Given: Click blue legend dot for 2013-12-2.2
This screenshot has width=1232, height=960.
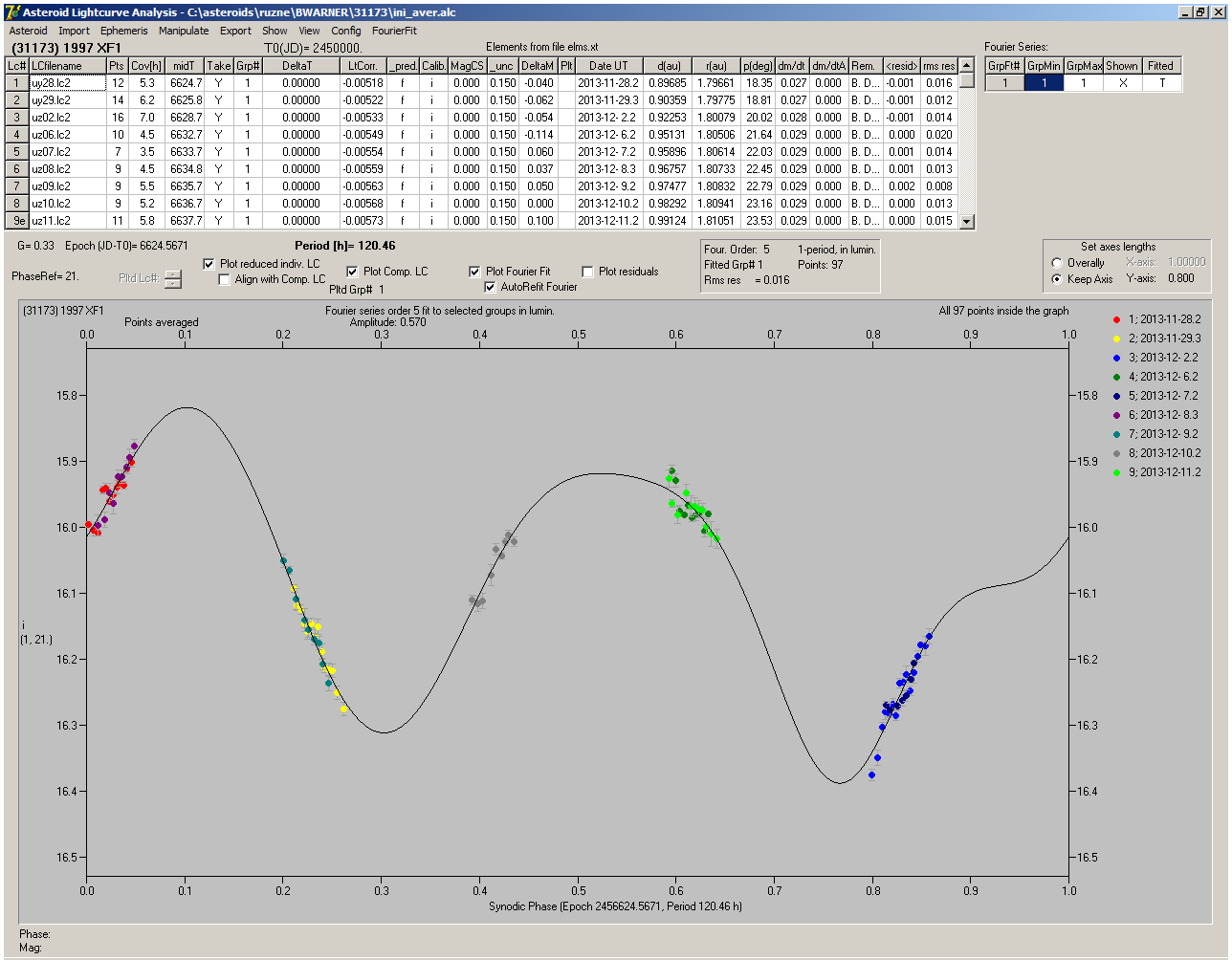Looking at the screenshot, I should coord(1118,358).
